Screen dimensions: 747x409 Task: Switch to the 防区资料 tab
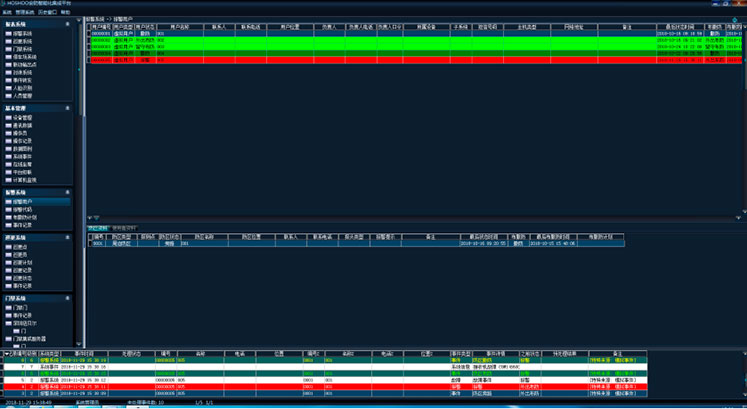97,228
